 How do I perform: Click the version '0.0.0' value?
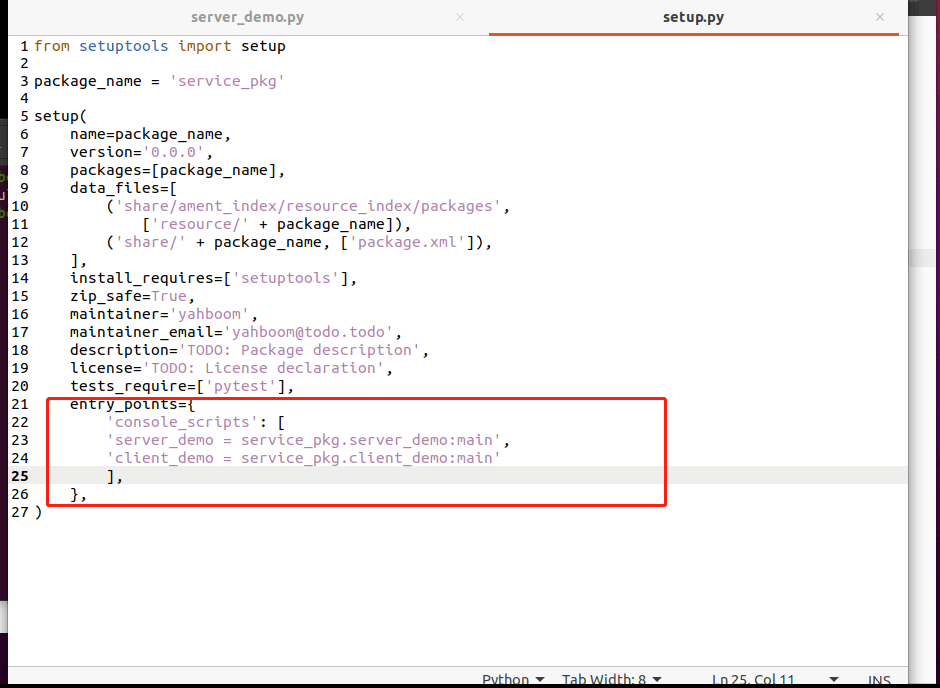tap(177, 152)
